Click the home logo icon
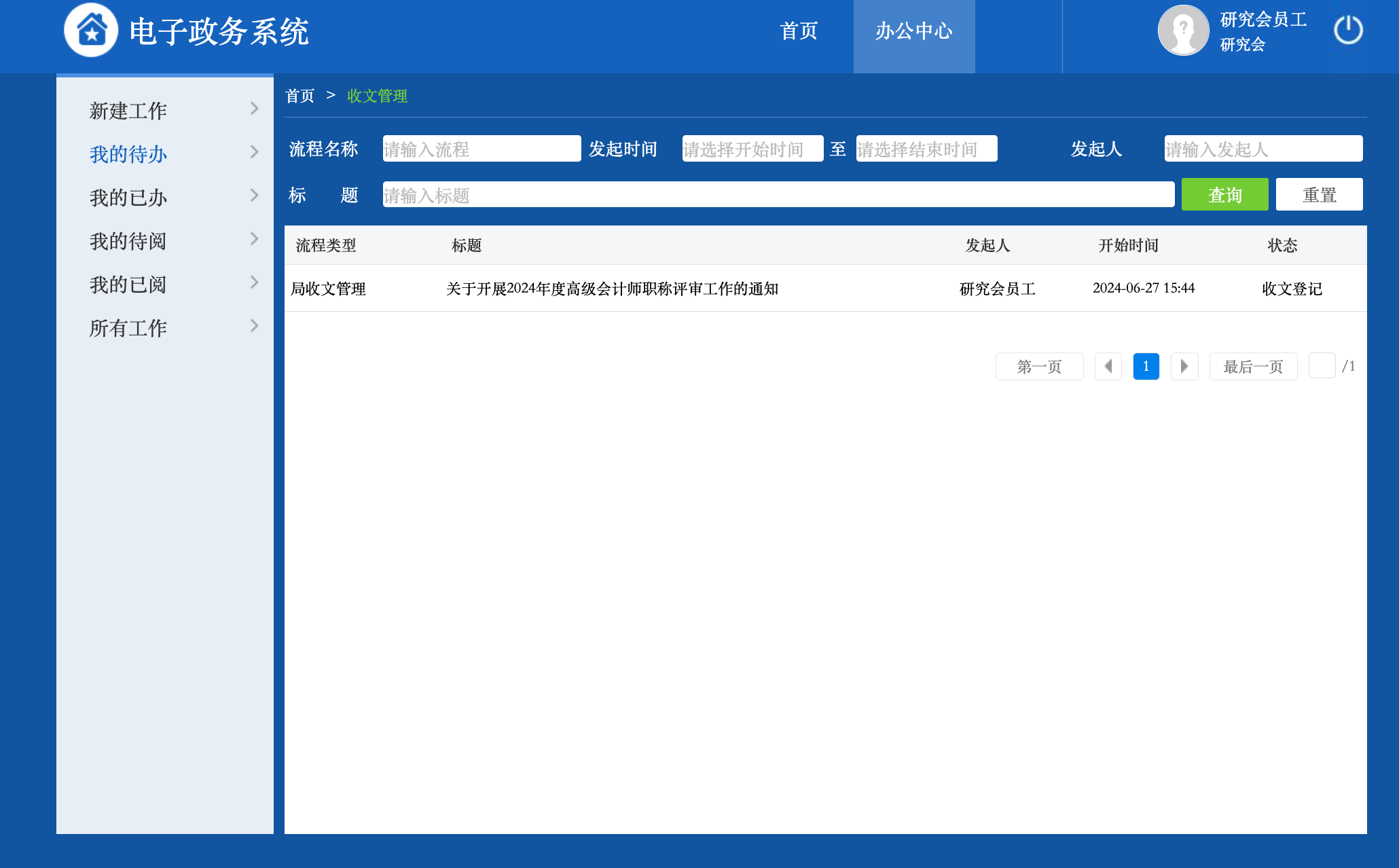This screenshot has width=1399, height=868. click(x=91, y=31)
